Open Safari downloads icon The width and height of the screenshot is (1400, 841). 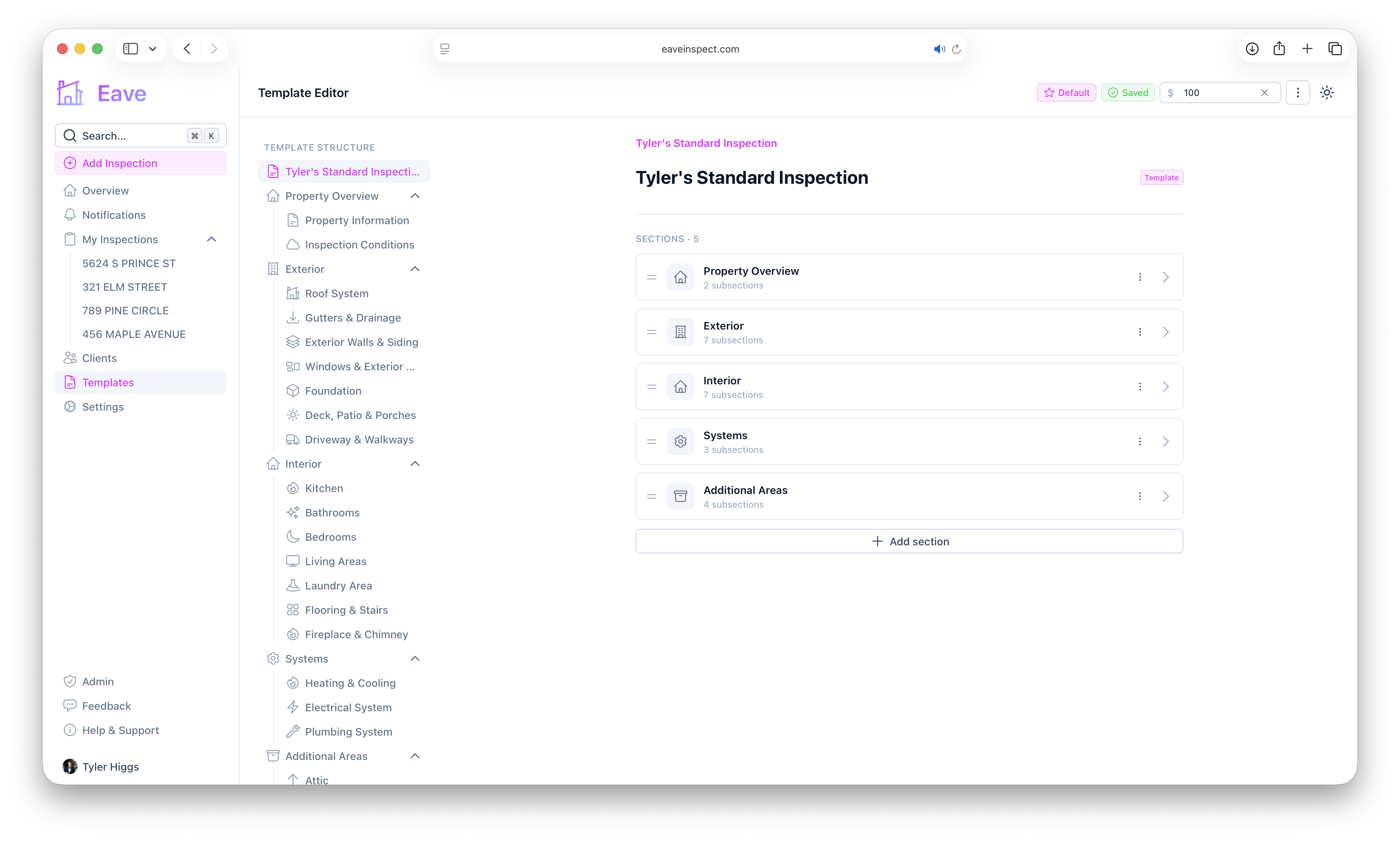click(1252, 49)
